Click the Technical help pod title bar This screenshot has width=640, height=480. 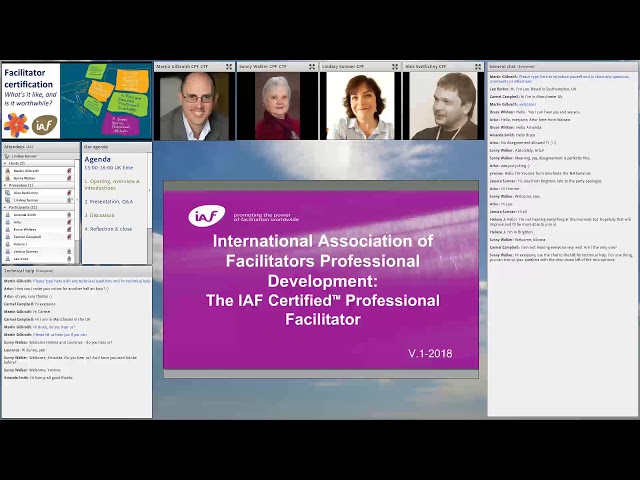pos(77,271)
